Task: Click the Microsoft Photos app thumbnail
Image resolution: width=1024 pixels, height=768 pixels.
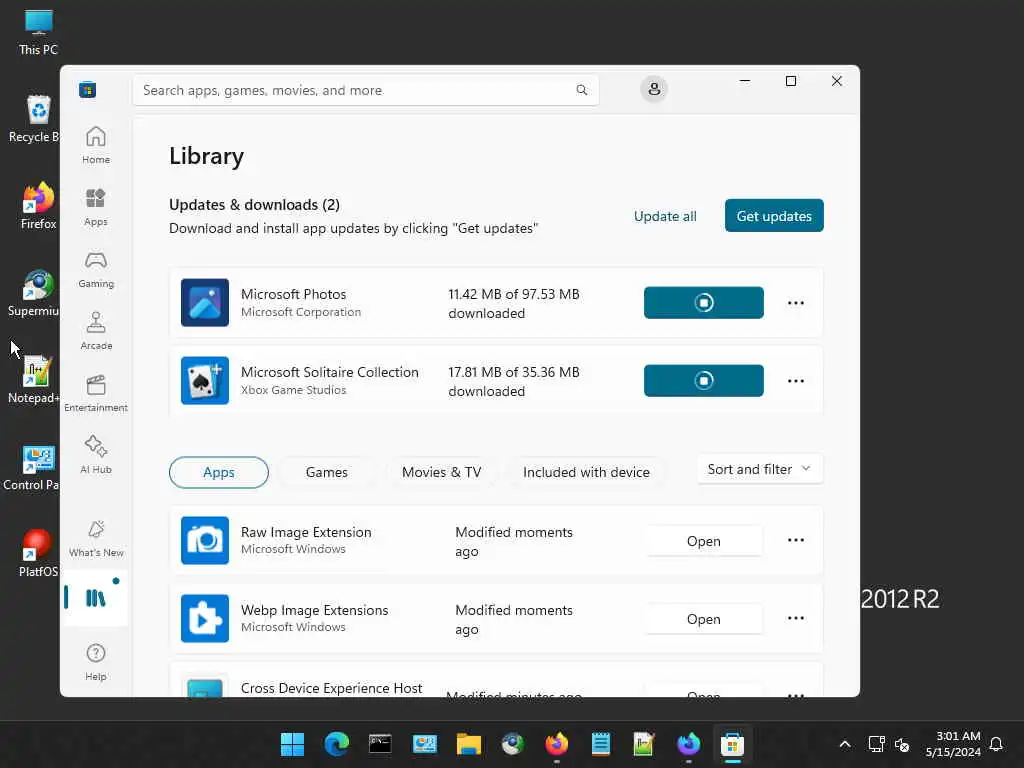Action: (204, 302)
